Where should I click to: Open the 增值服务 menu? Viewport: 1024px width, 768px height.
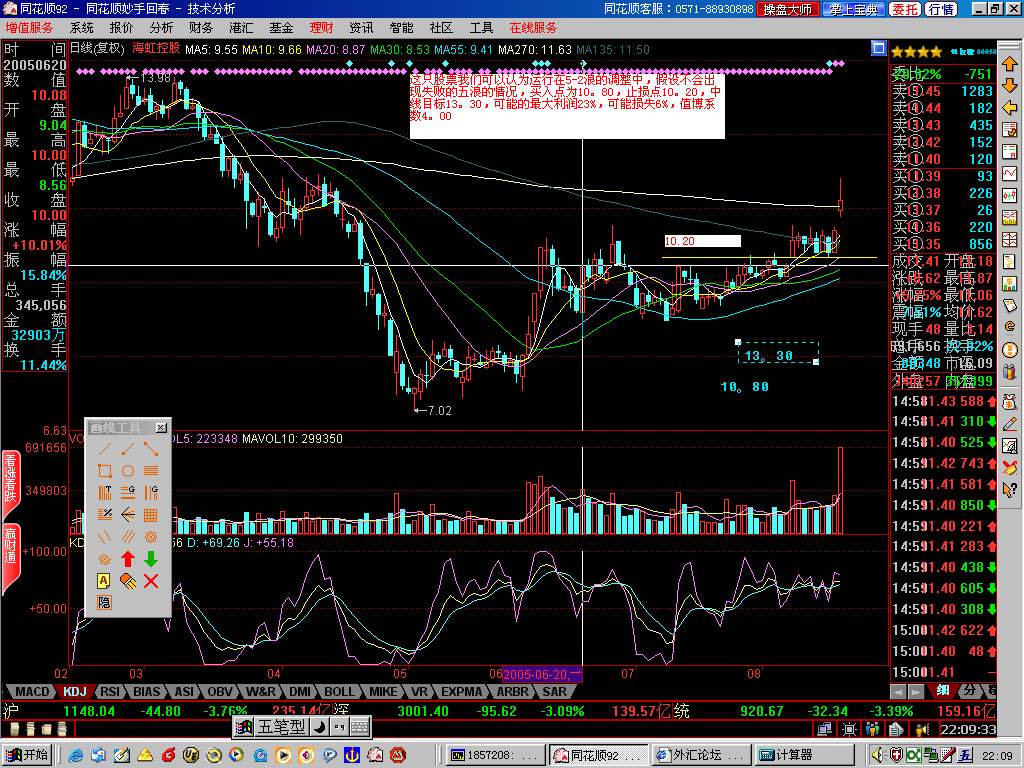click(29, 28)
